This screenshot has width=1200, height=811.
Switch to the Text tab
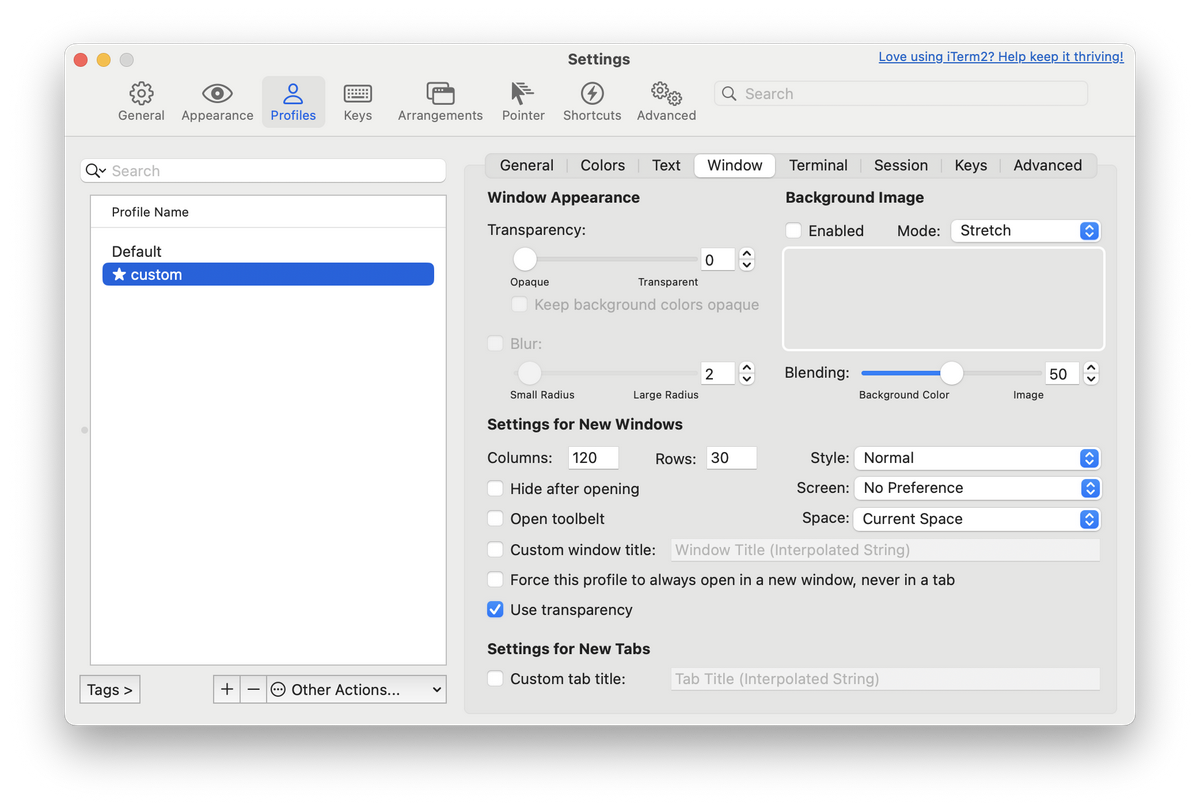666,165
